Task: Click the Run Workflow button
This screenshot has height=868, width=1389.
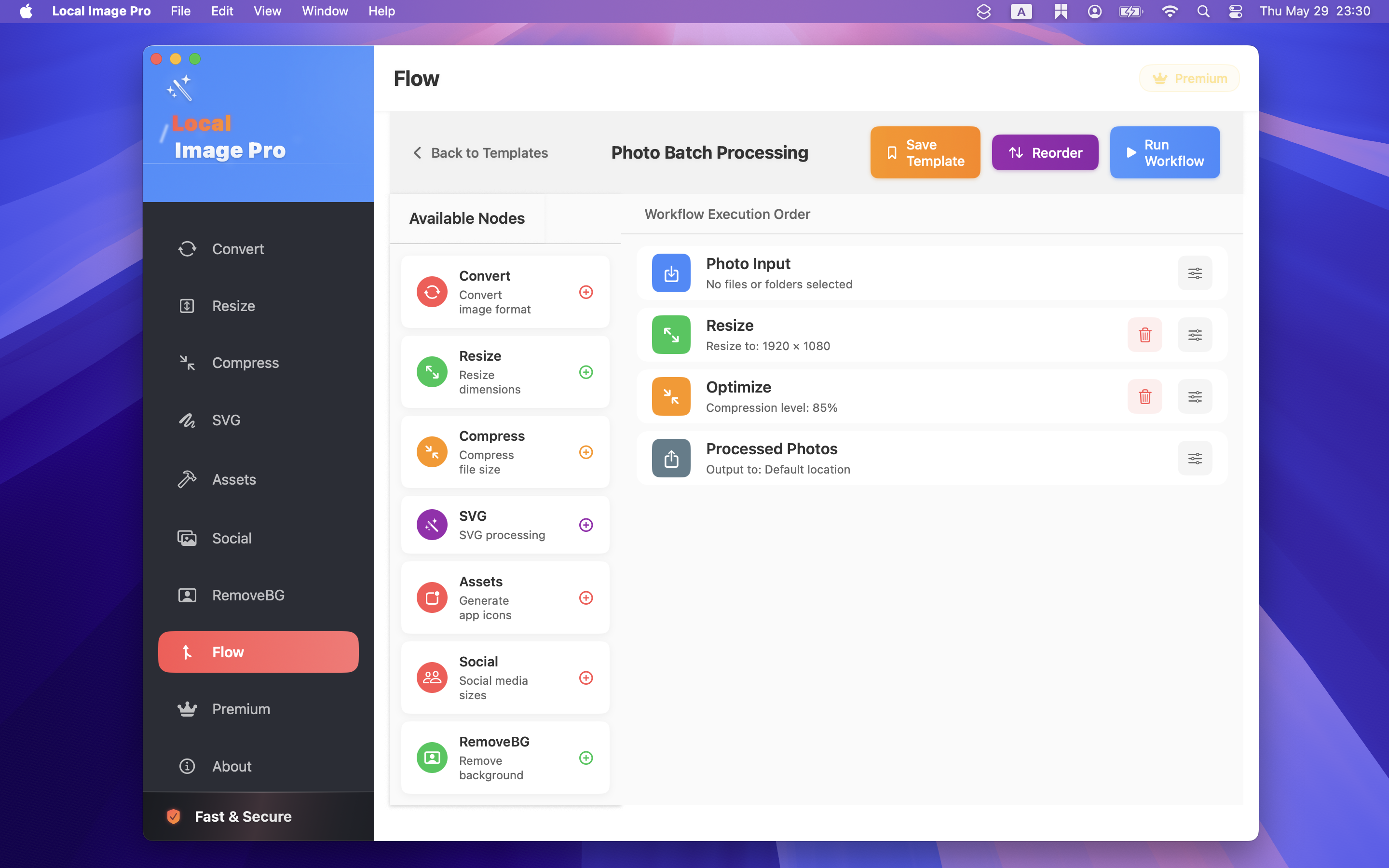Action: click(x=1165, y=153)
